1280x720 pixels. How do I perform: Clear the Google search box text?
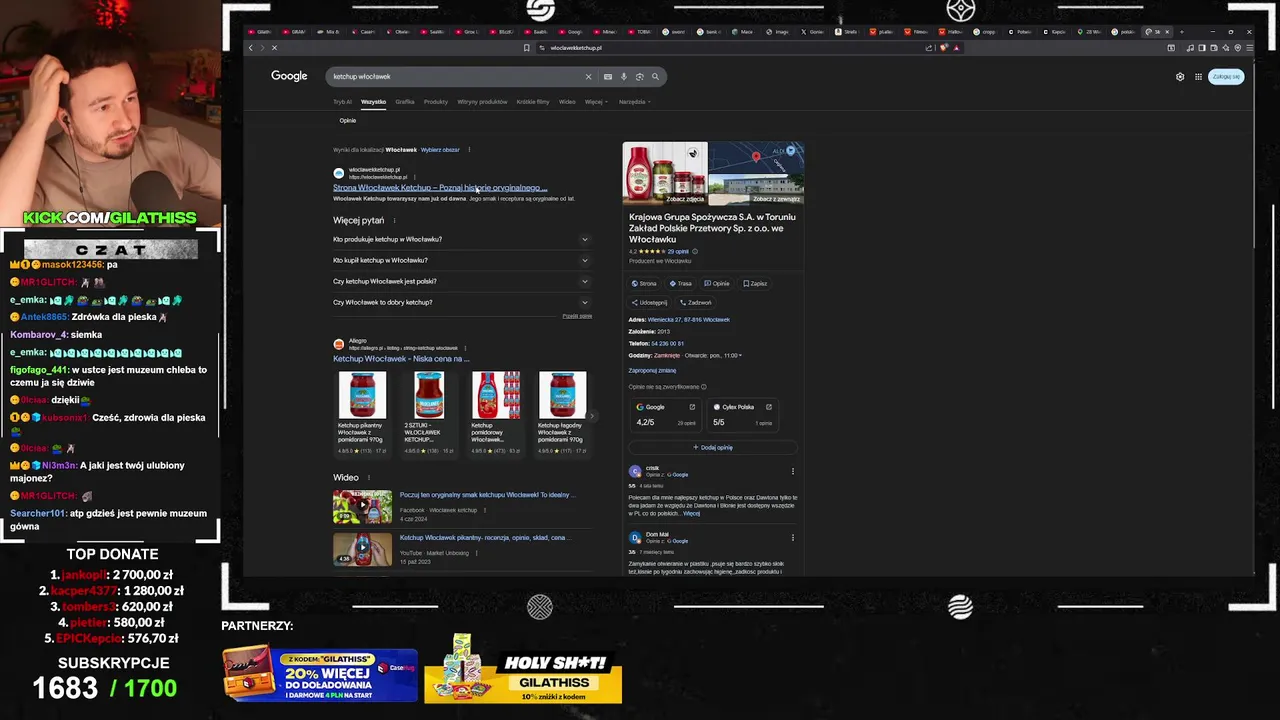click(588, 76)
